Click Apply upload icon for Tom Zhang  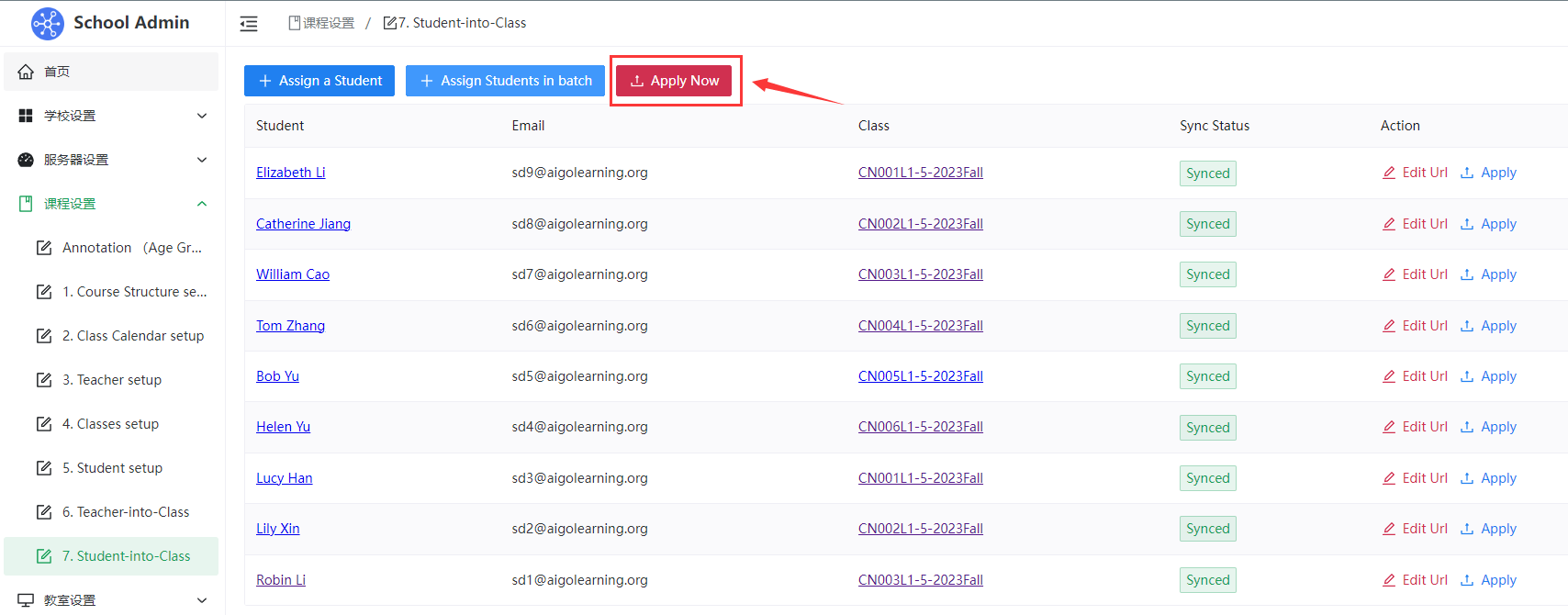coord(1467,326)
